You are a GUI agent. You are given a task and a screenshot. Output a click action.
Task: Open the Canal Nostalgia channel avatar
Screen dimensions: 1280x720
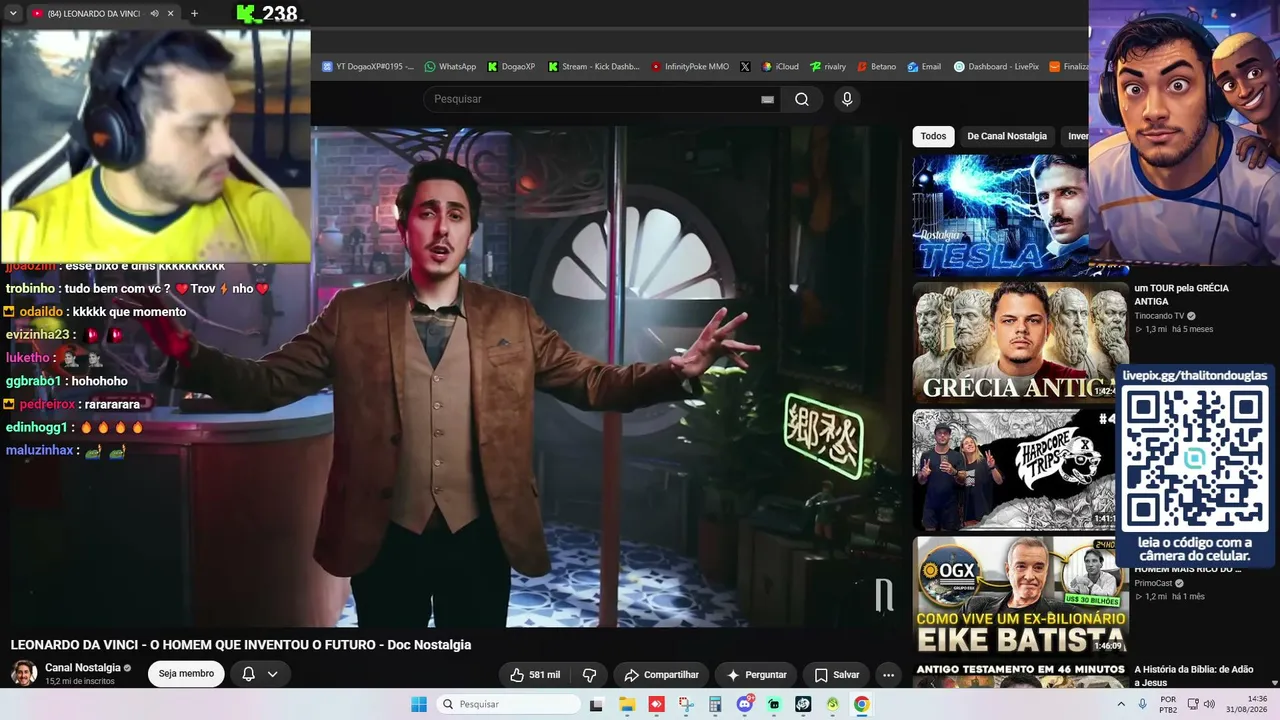point(24,673)
